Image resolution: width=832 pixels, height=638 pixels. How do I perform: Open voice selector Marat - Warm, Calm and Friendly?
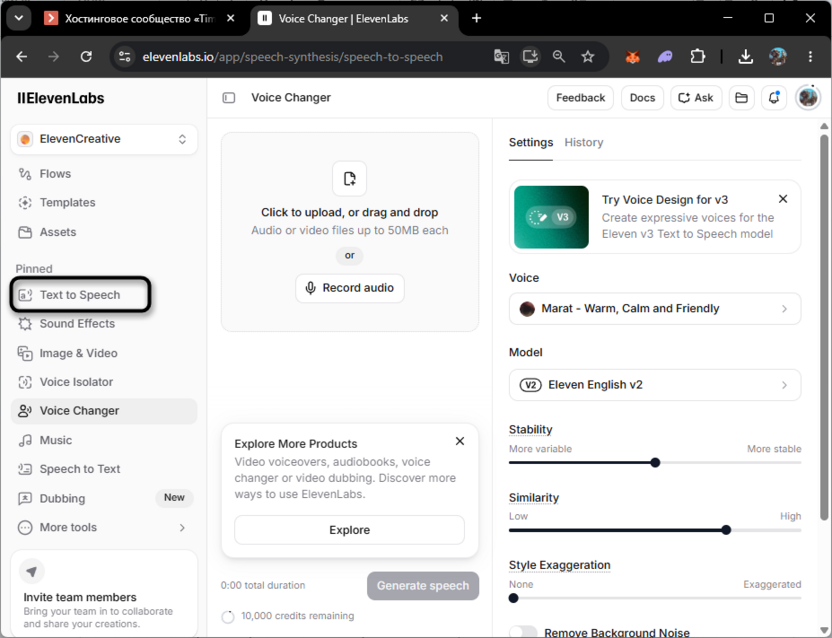655,308
